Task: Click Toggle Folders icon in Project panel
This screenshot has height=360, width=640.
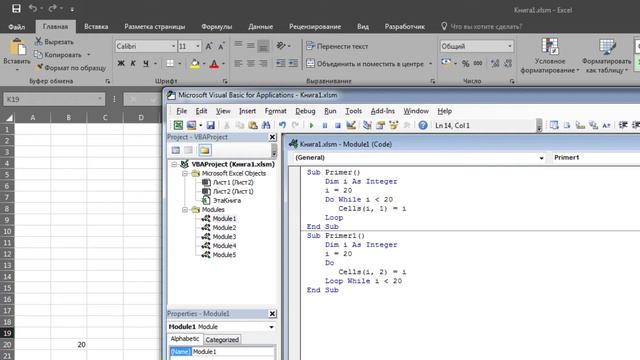Action: click(x=205, y=150)
